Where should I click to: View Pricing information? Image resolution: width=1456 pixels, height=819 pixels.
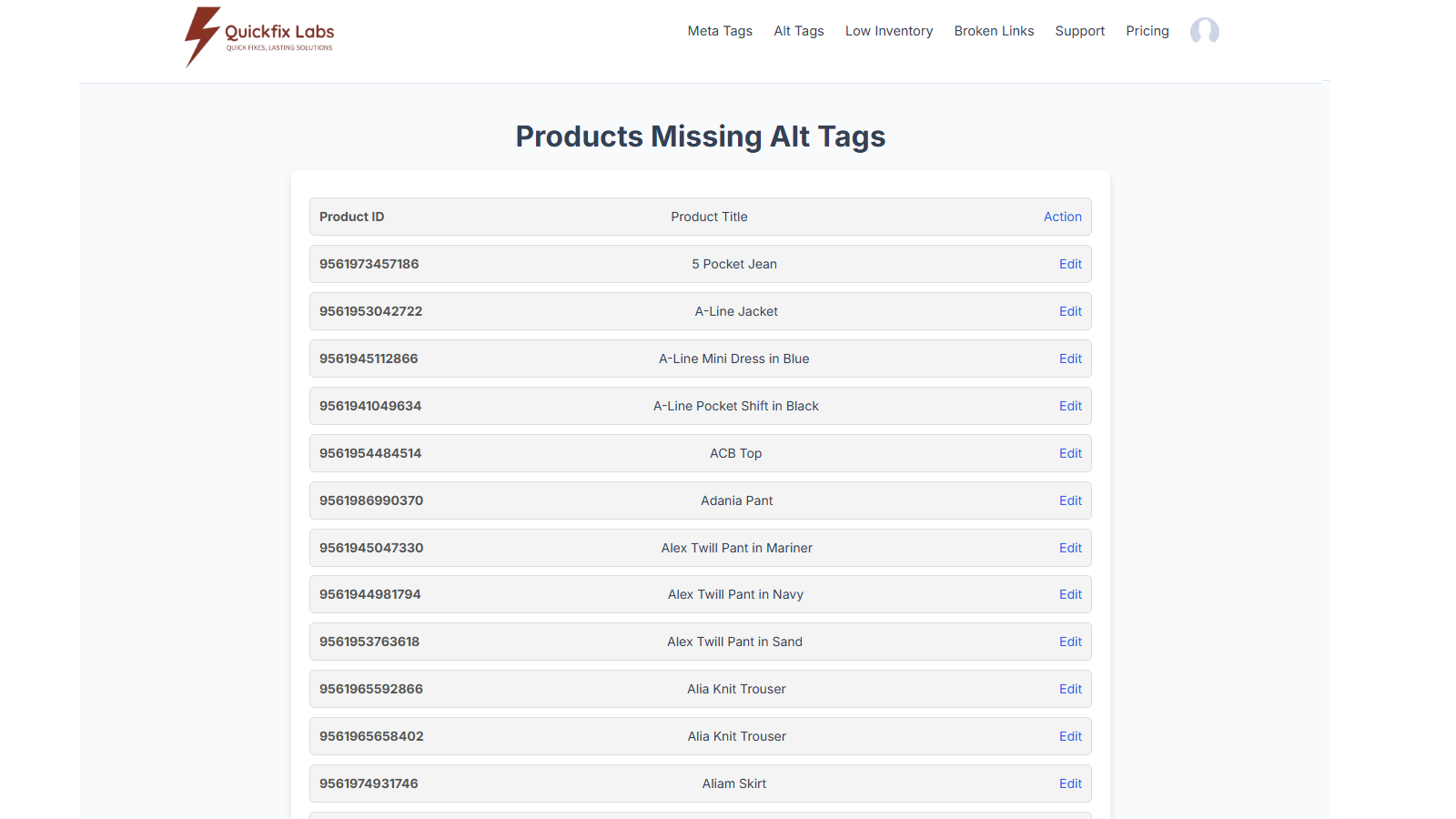1147,30
